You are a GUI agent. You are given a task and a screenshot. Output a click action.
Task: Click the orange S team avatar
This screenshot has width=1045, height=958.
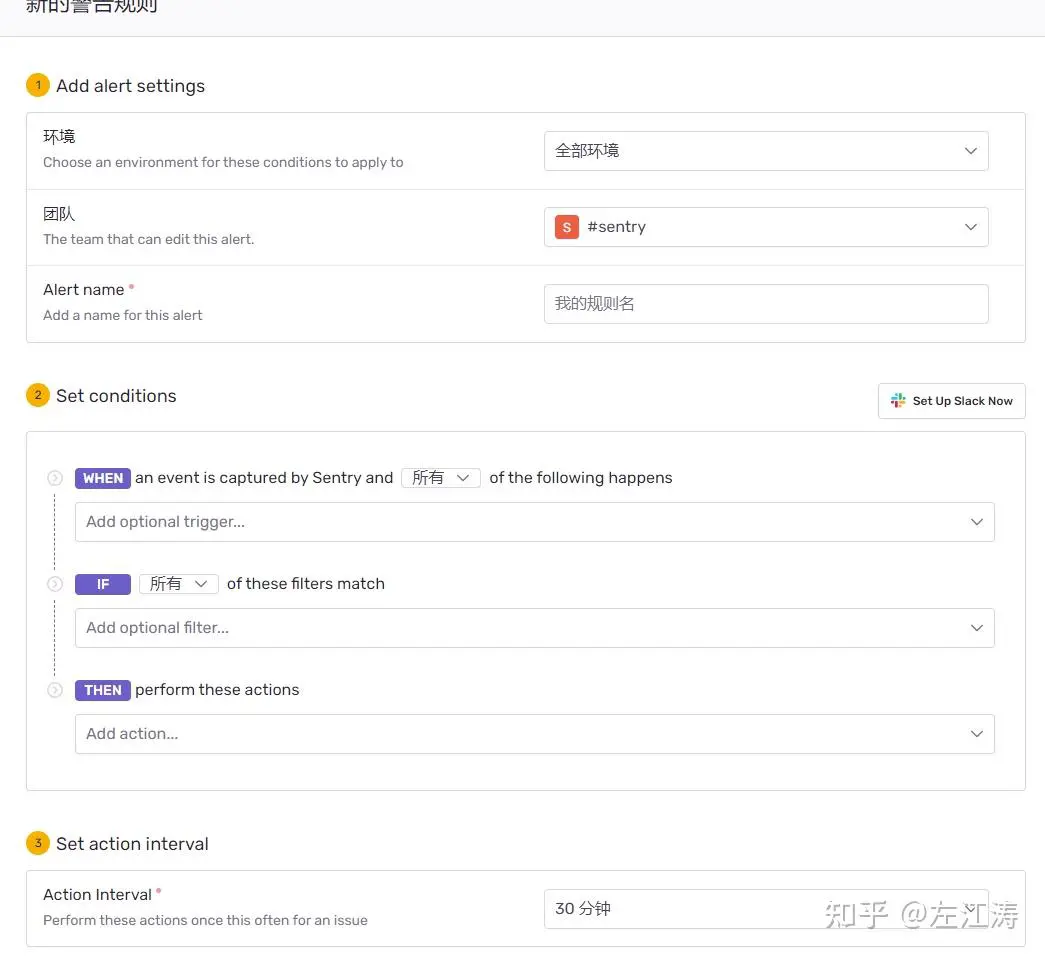tap(567, 227)
